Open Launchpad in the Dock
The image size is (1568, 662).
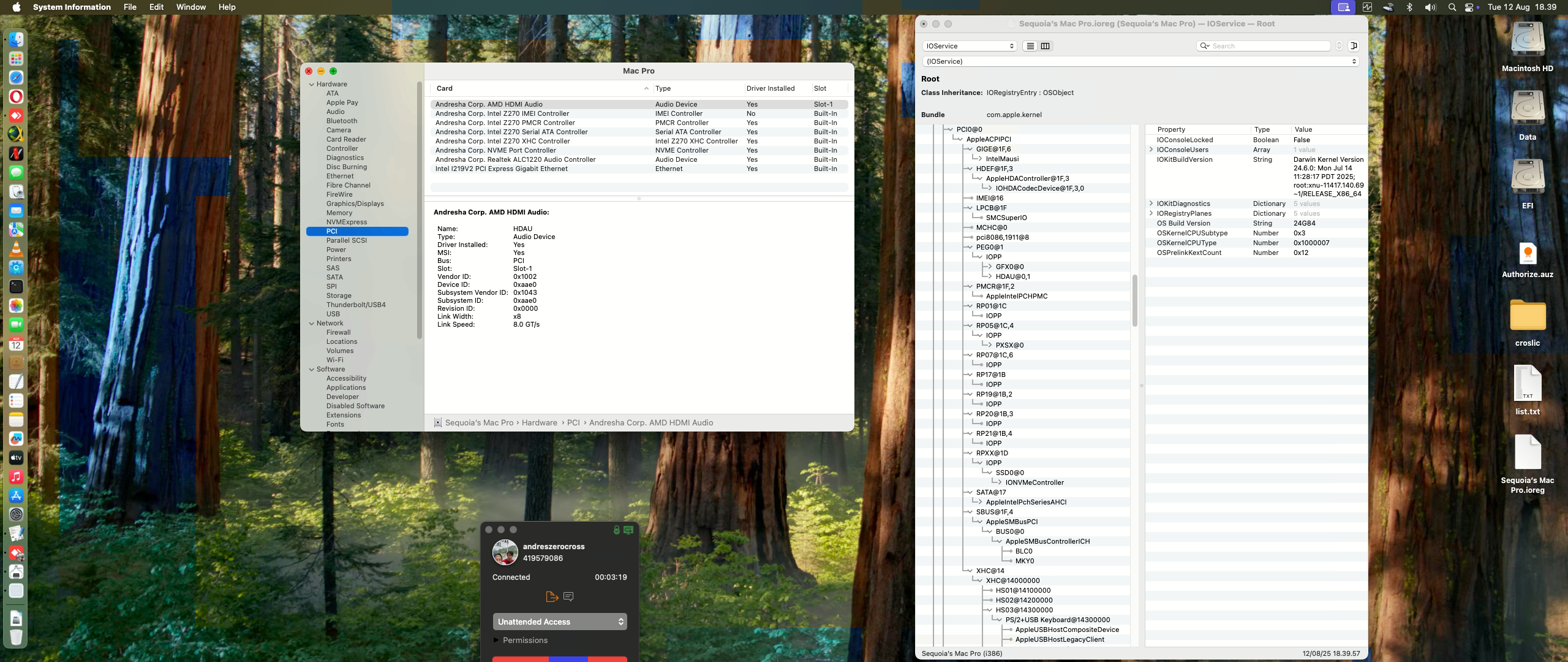pos(16,59)
